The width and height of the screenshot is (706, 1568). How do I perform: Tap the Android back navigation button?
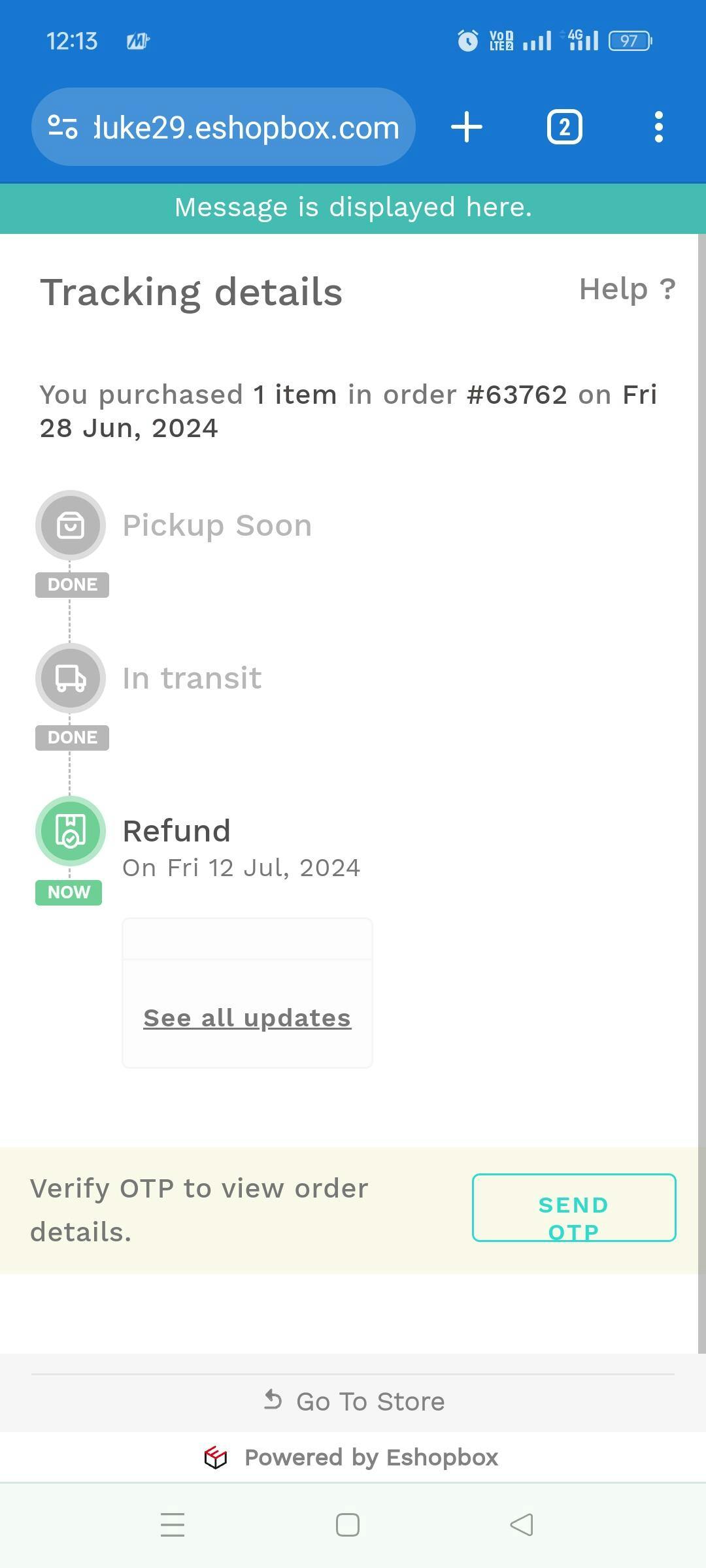(522, 1525)
